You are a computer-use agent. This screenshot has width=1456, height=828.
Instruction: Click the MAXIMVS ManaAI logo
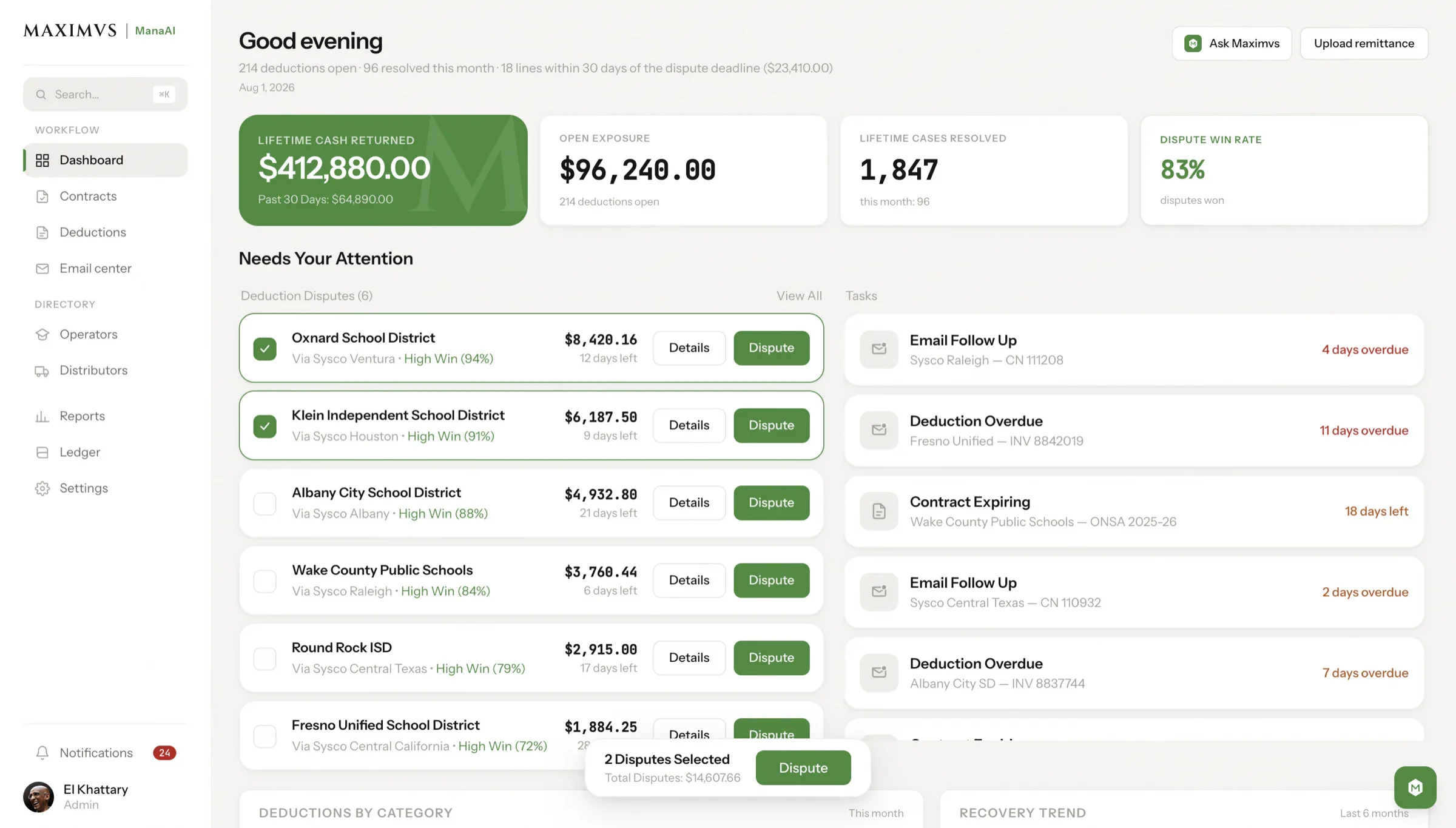pyautogui.click(x=99, y=30)
